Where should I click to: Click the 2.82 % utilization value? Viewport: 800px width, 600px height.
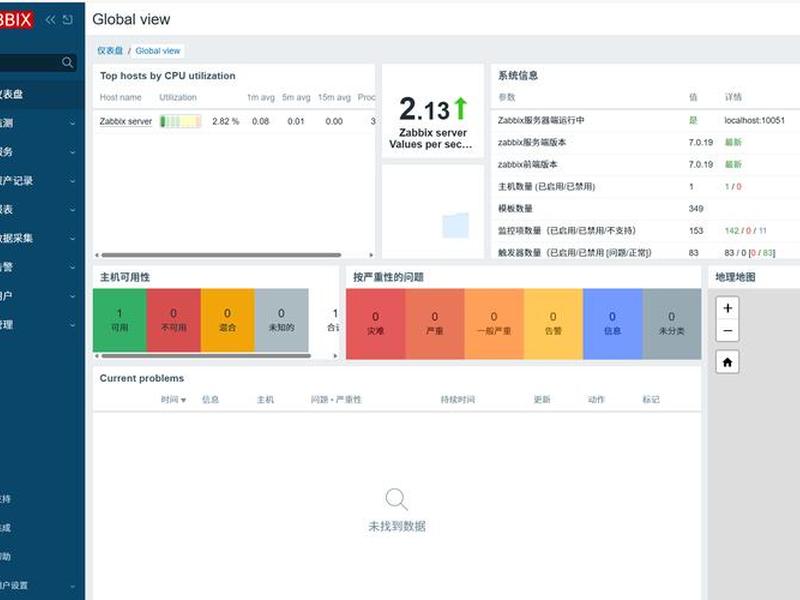coord(226,121)
